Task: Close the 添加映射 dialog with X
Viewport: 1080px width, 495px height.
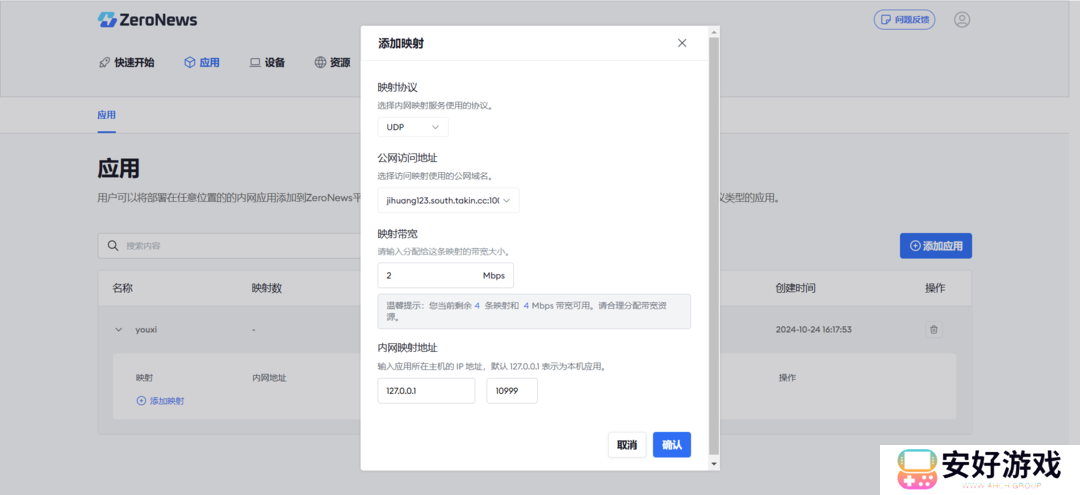Action: 682,43
